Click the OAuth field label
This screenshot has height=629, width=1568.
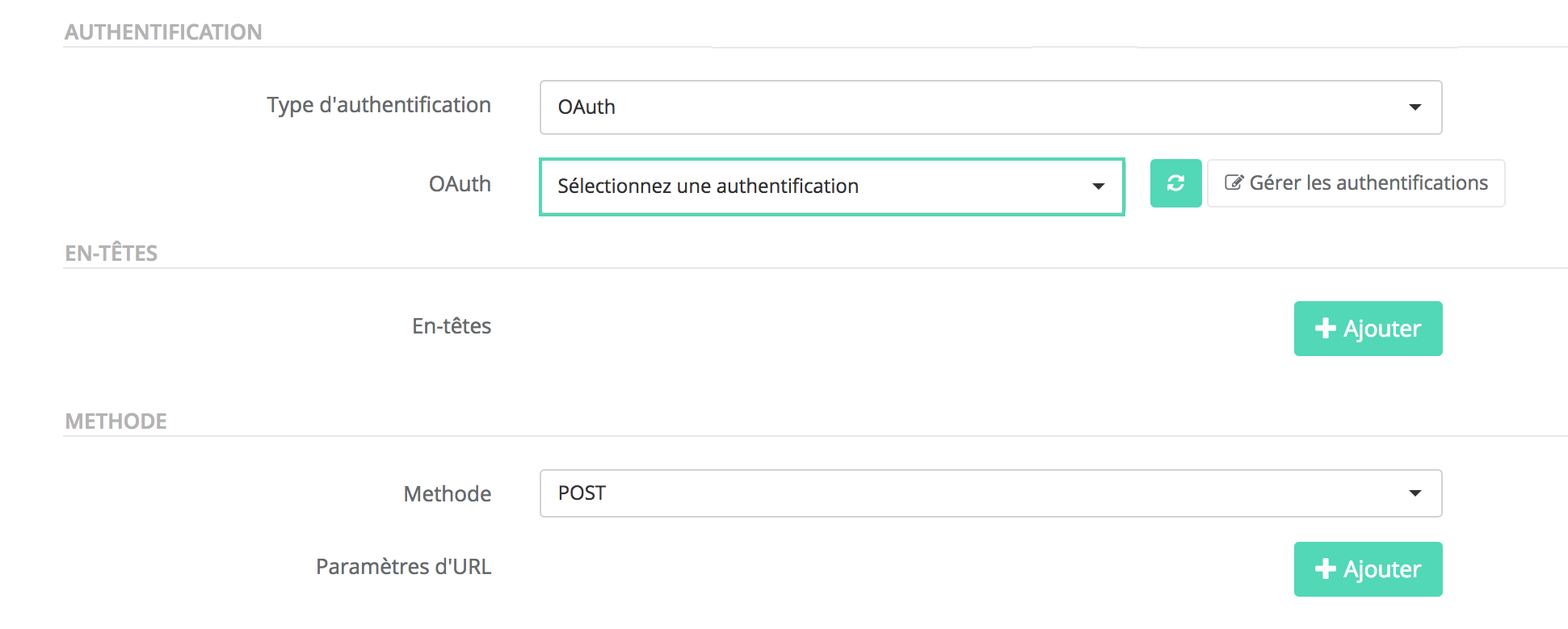coord(460,184)
